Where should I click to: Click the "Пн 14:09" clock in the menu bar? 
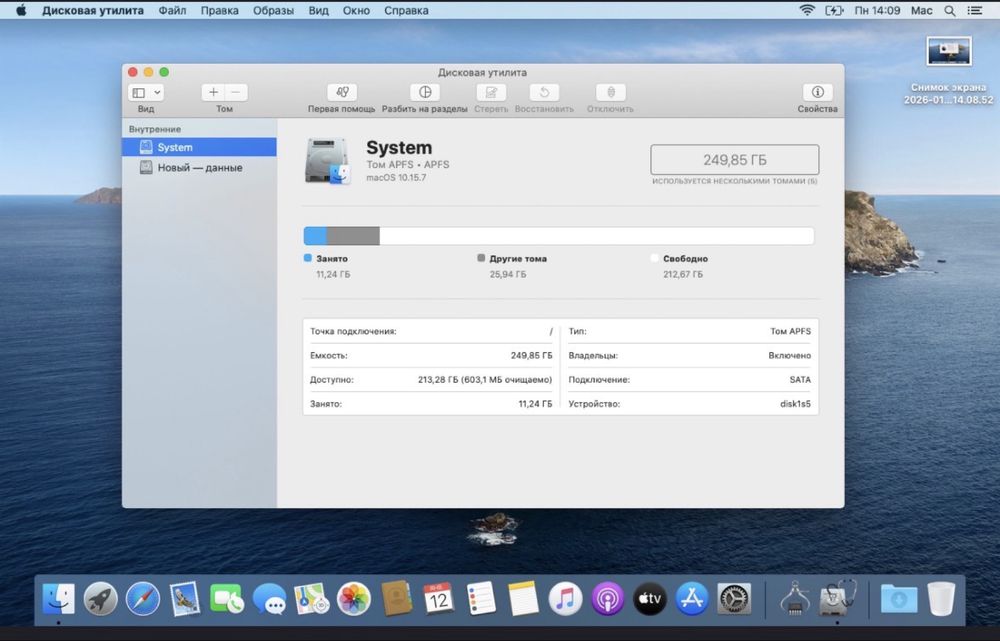point(878,10)
